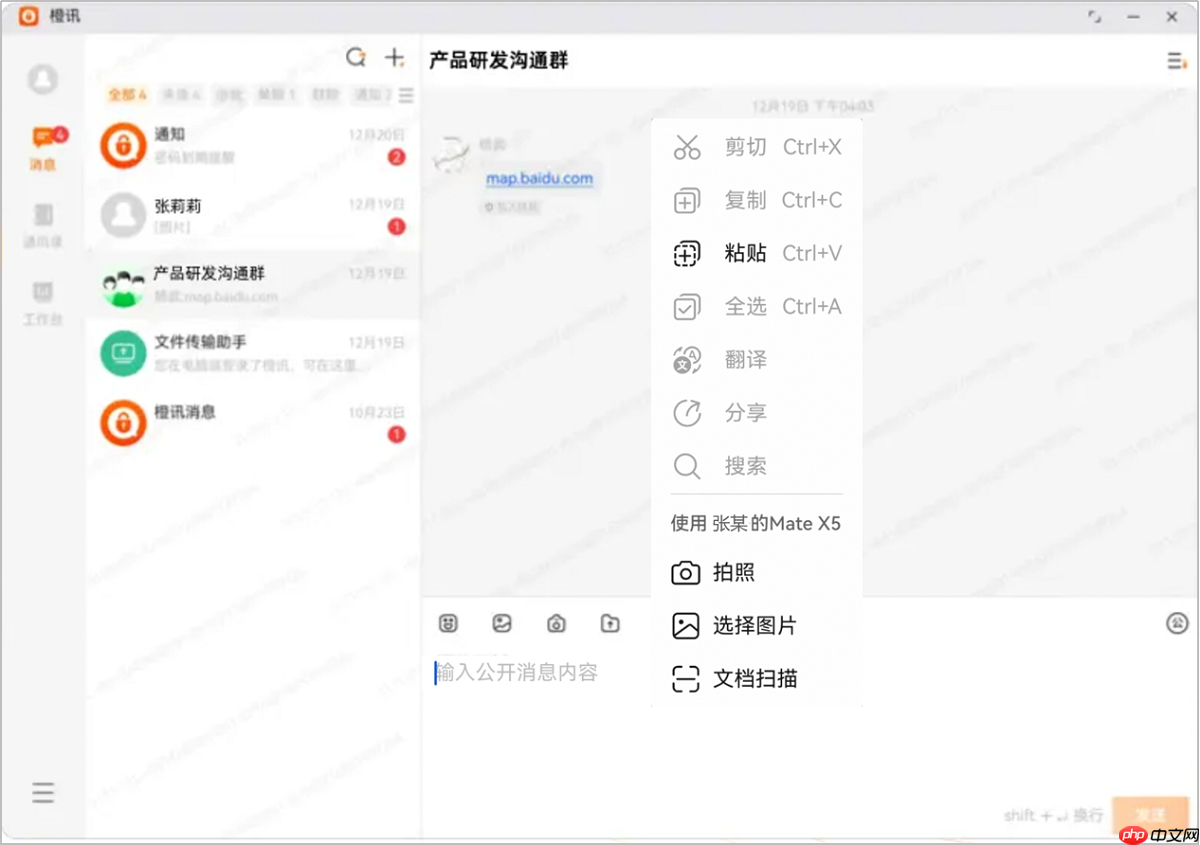Select the image icon in the compose toolbar
The width and height of the screenshot is (1200, 845).
coord(502,623)
